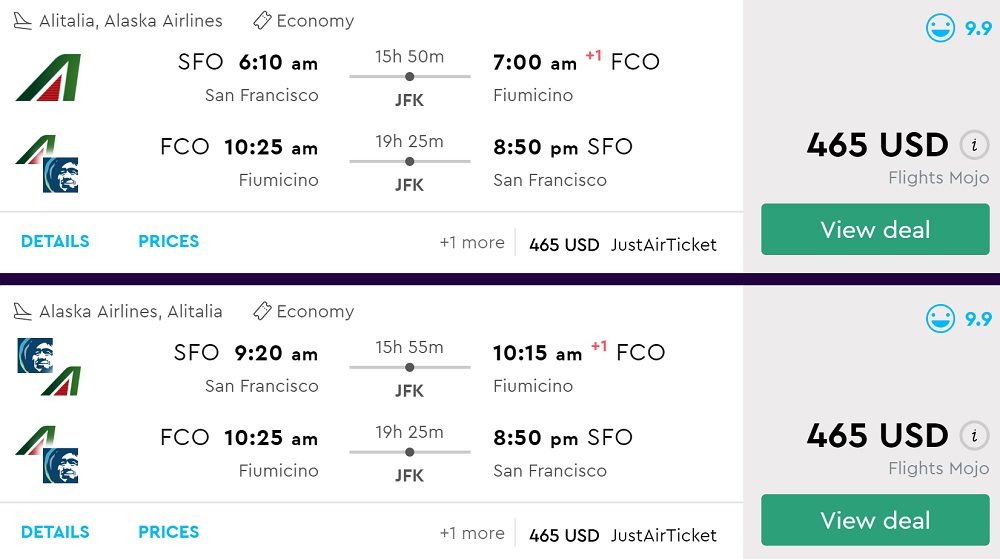Click the smiley rating icon on second flight
Image resolution: width=1000 pixels, height=559 pixels.
point(941,319)
